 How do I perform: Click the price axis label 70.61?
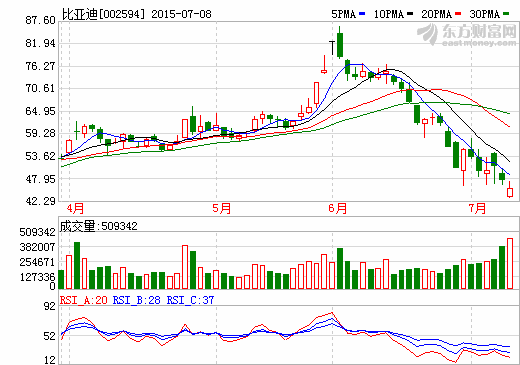(40, 88)
